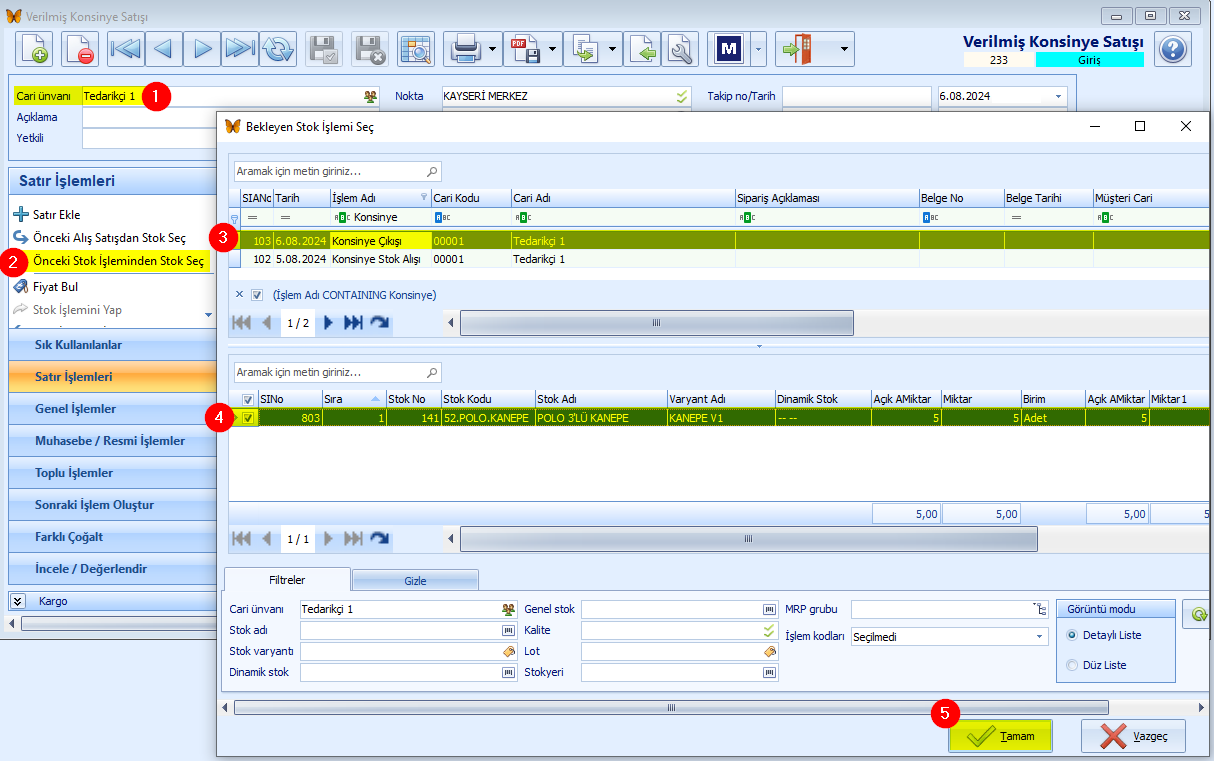
Task: Uncheck the row 803 checkbox
Action: pos(248,418)
